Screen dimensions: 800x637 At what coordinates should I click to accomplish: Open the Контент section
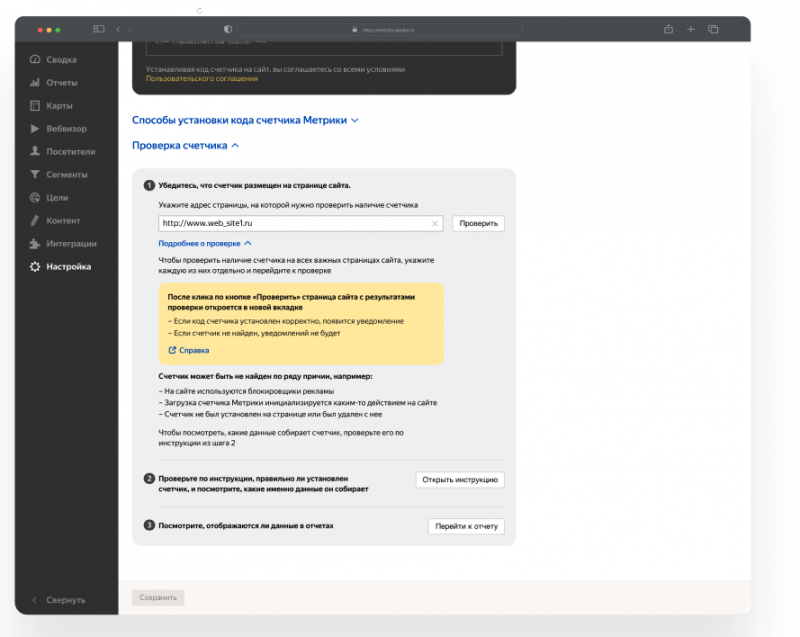pos(62,220)
